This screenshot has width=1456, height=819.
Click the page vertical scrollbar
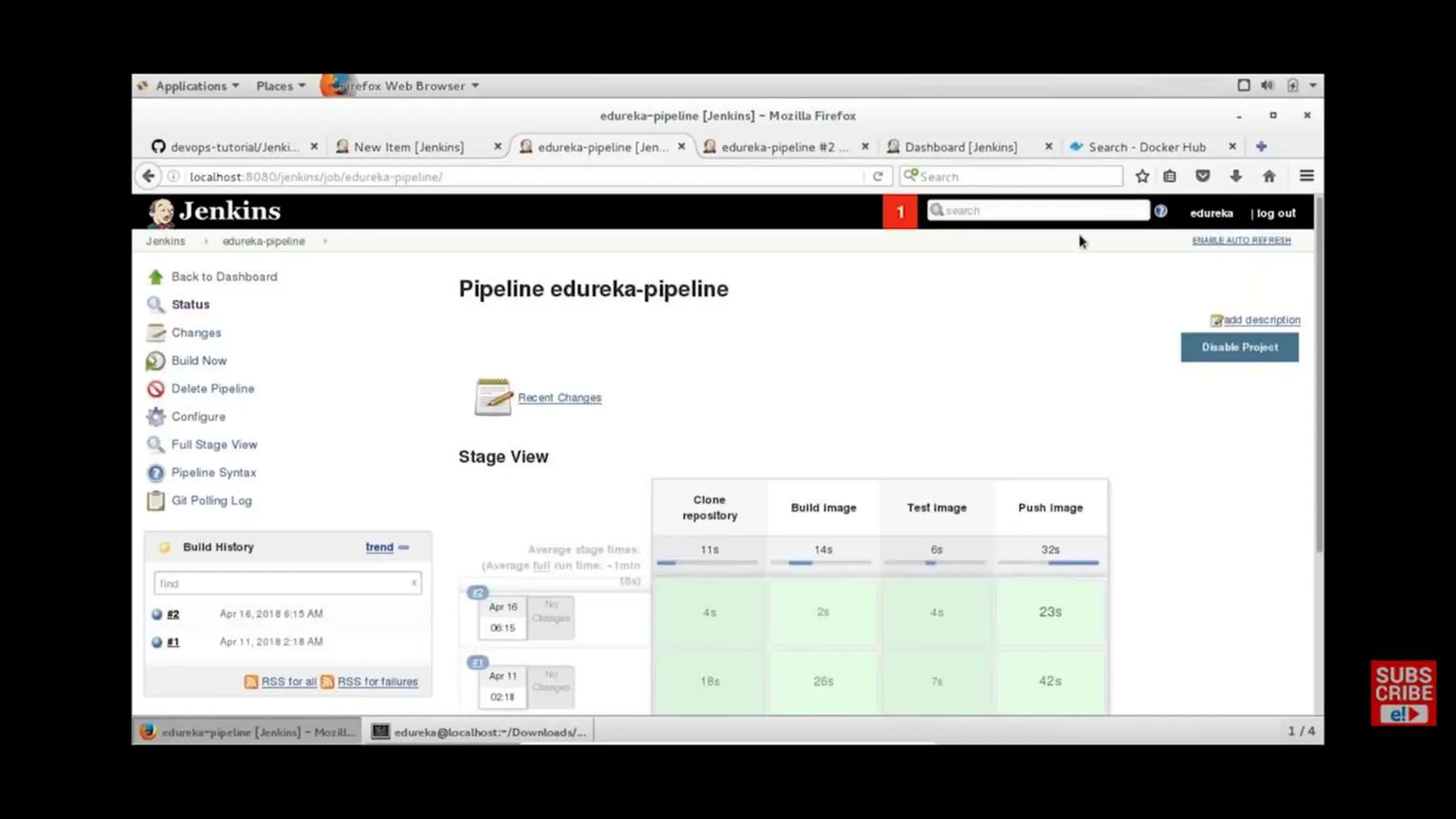(1319, 375)
